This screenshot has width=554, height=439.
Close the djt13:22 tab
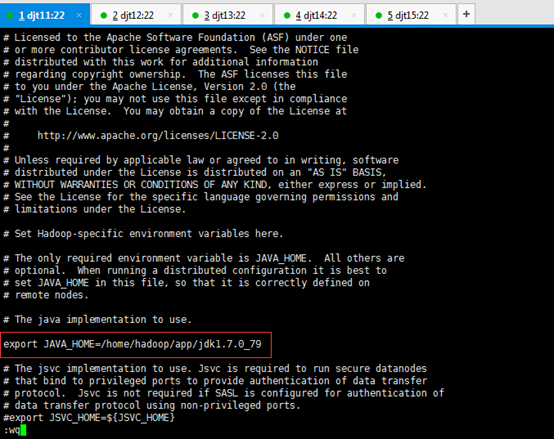click(x=262, y=15)
